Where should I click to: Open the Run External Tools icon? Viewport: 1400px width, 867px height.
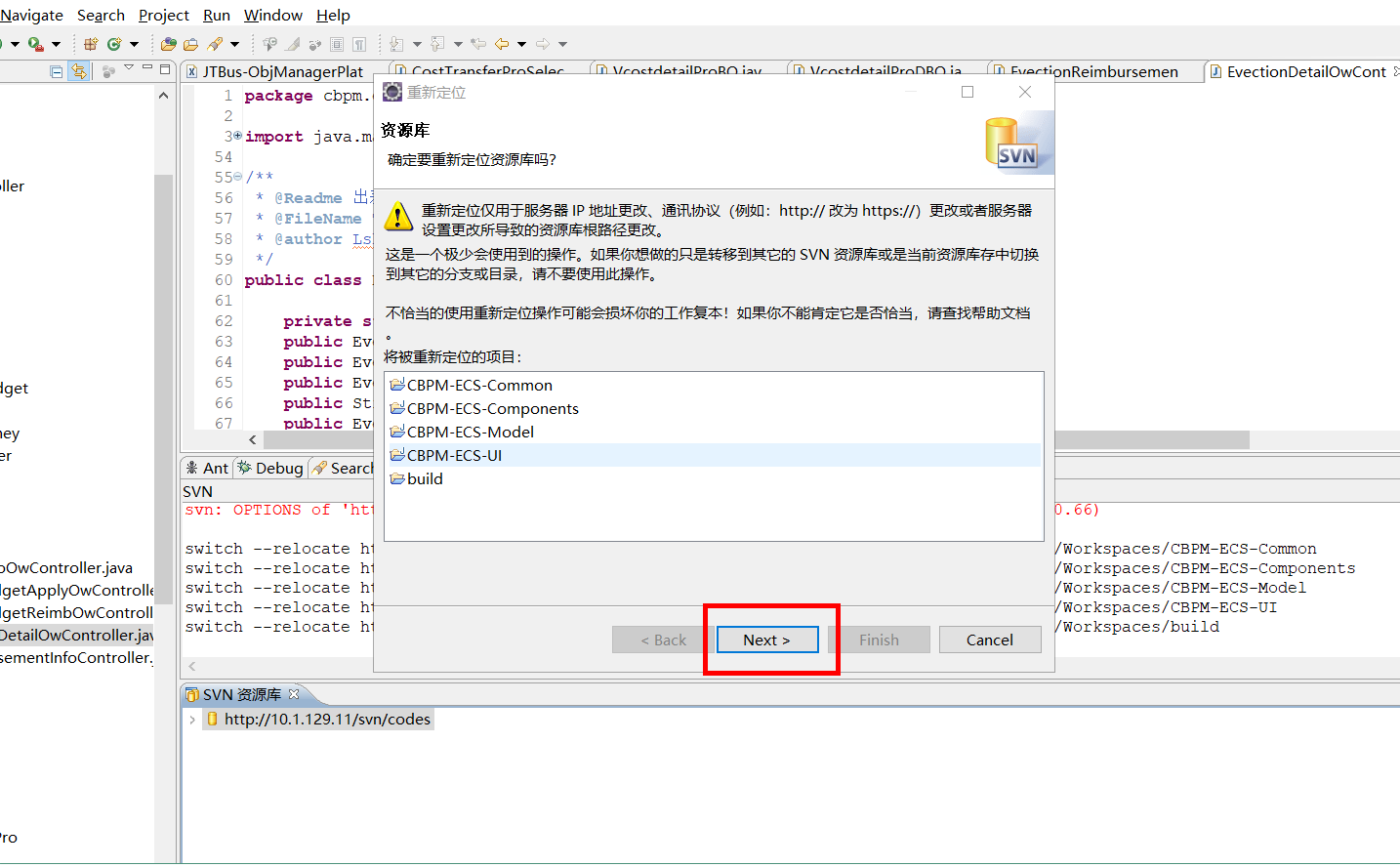[35, 44]
